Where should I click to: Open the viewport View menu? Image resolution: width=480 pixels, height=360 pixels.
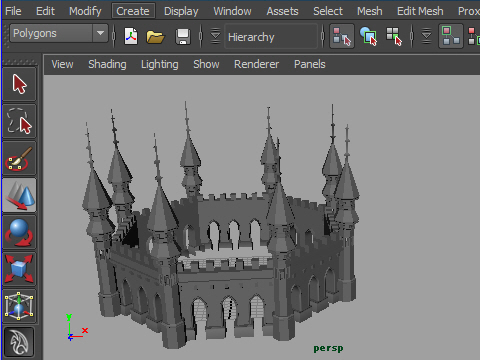point(62,64)
